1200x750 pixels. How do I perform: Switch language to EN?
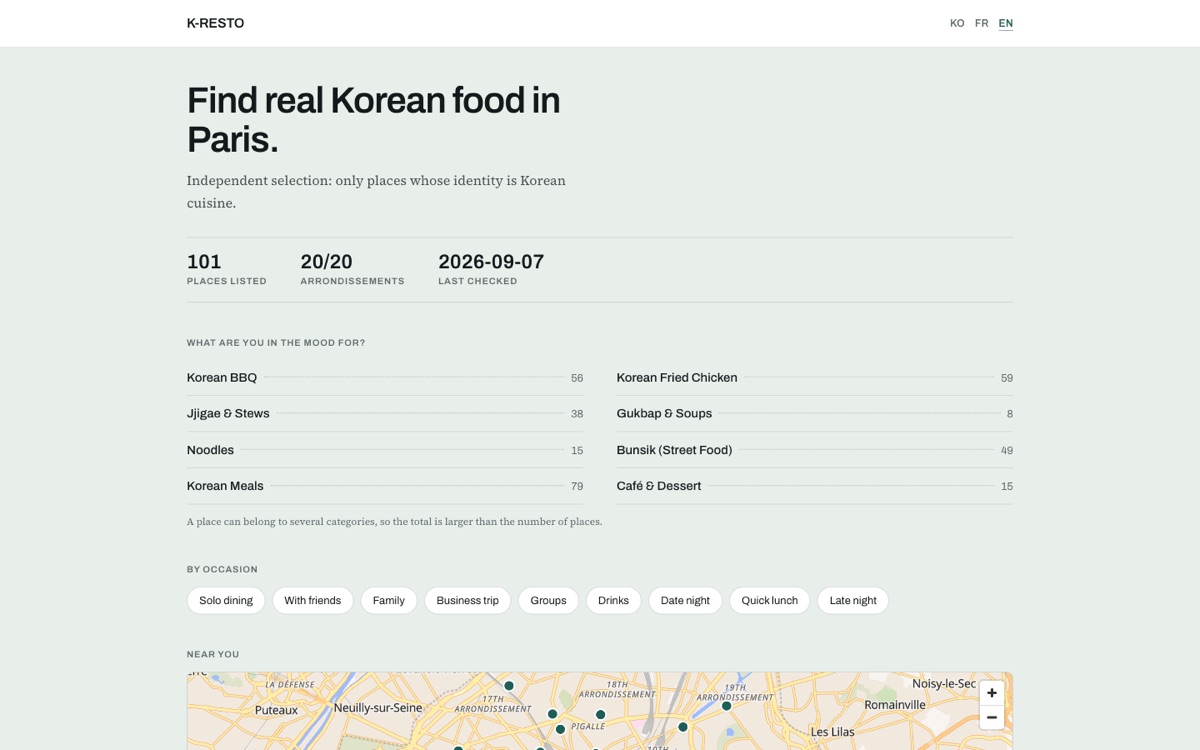point(1006,23)
